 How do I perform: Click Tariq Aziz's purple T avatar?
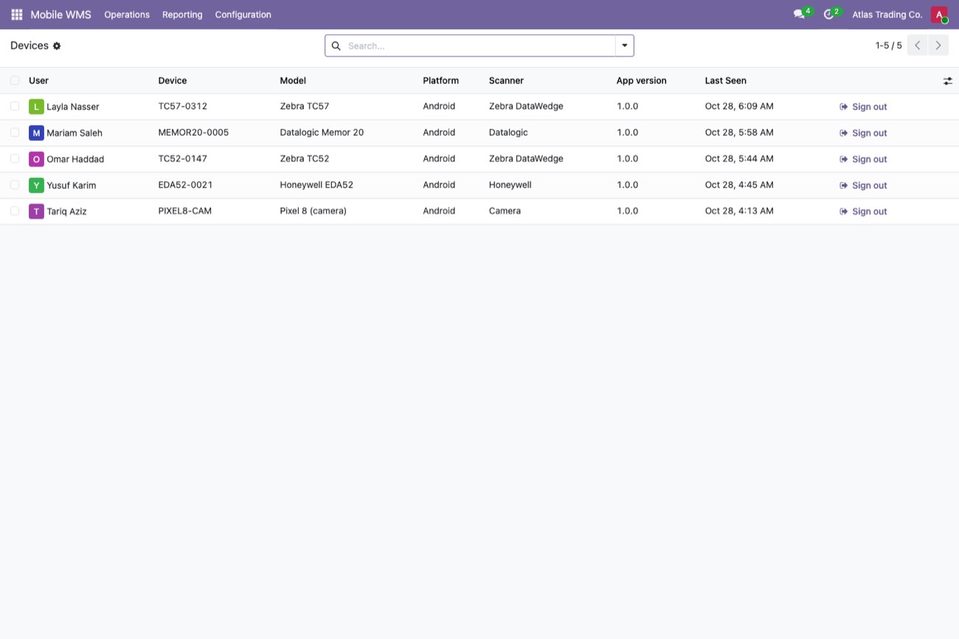coord(36,211)
